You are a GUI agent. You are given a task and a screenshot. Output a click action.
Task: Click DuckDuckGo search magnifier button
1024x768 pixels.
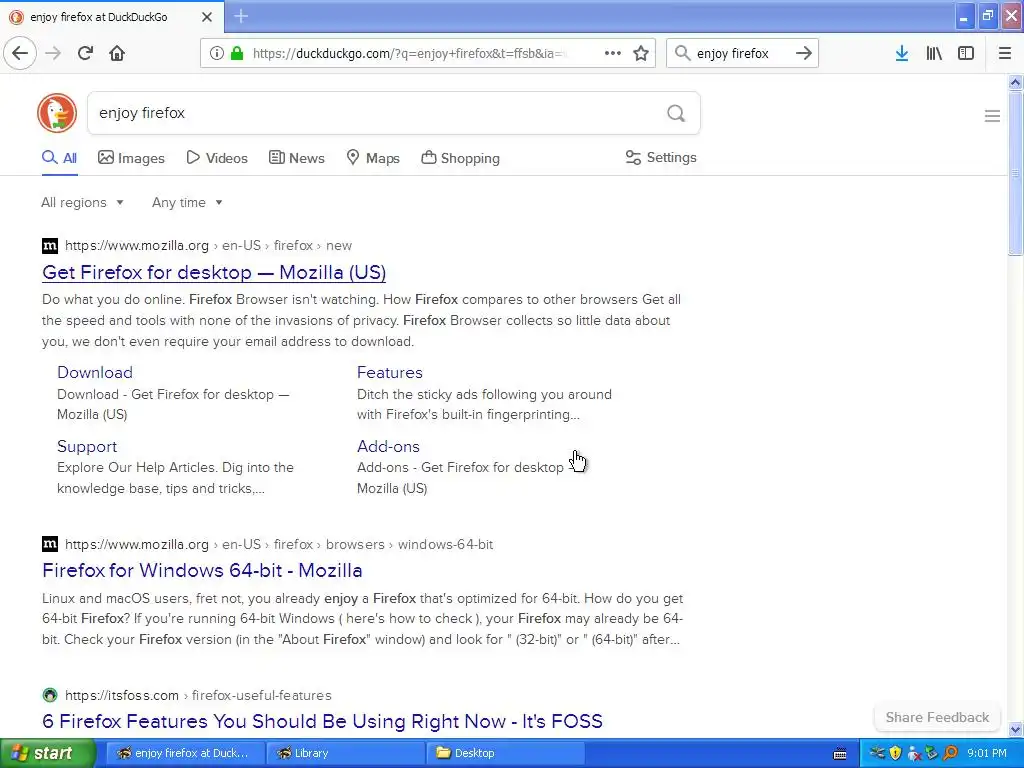[676, 114]
